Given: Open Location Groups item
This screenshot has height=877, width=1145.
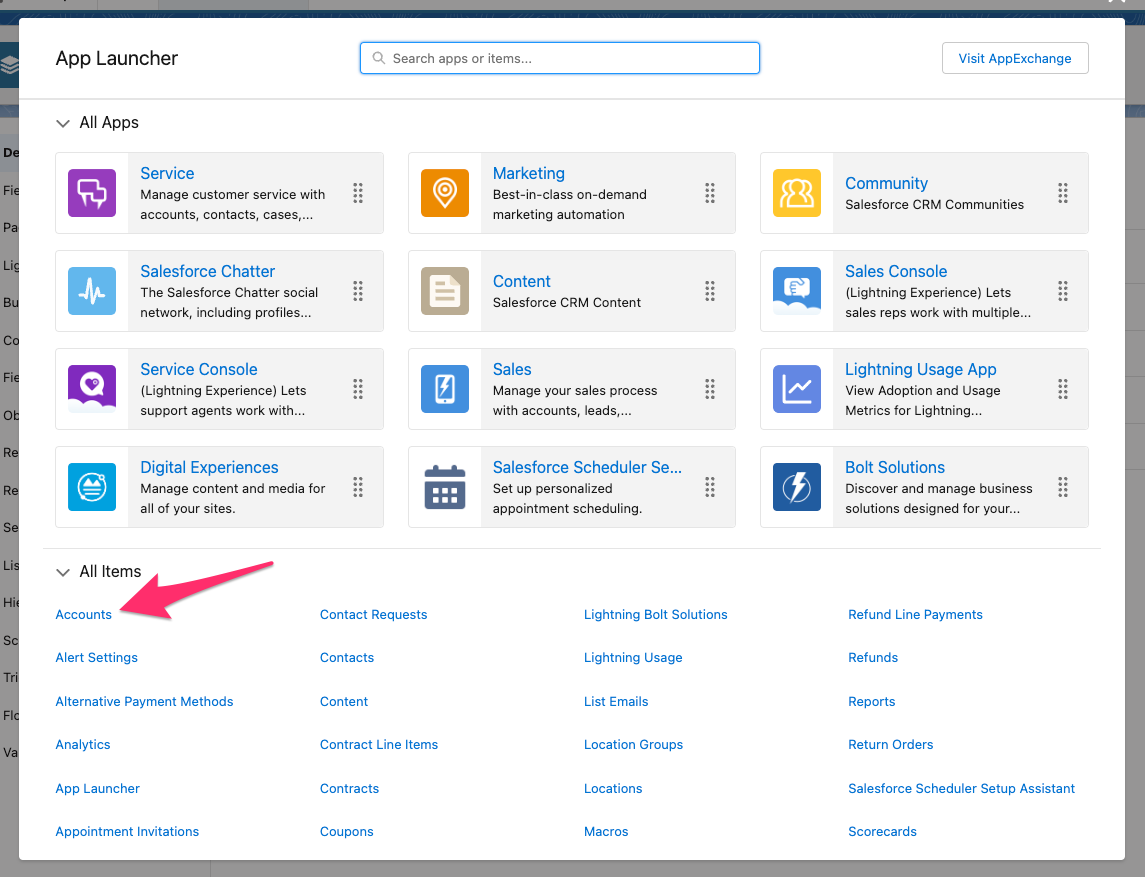Looking at the screenshot, I should pyautogui.click(x=633, y=744).
